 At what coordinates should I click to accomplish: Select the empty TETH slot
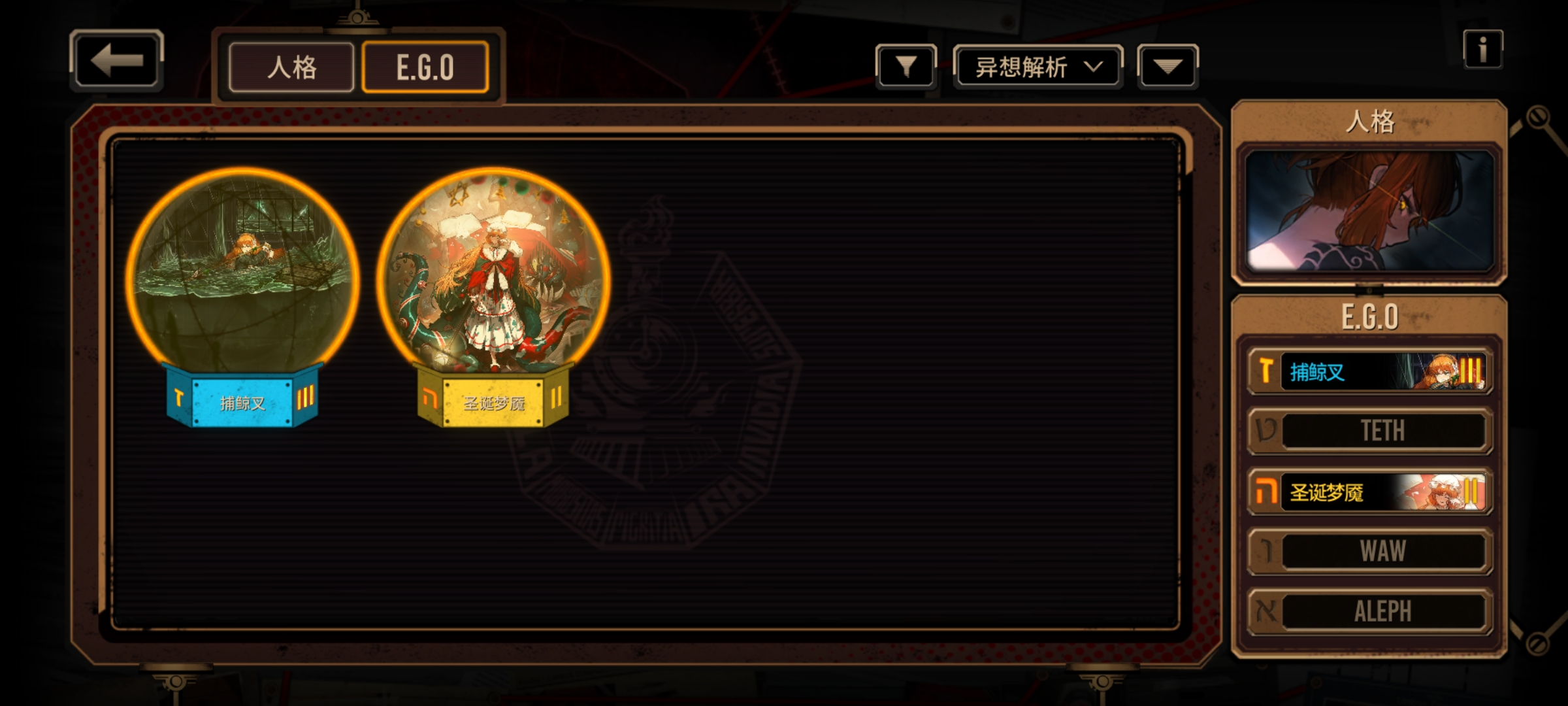click(x=1370, y=431)
